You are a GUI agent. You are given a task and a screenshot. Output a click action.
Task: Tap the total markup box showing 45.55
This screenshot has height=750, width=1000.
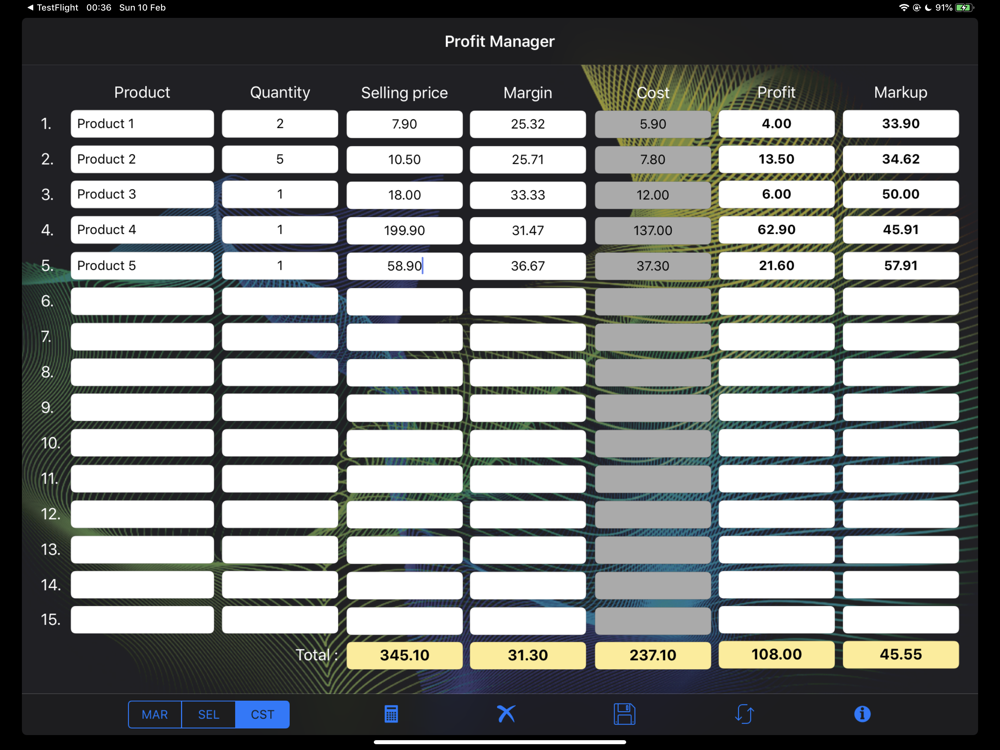click(900, 655)
